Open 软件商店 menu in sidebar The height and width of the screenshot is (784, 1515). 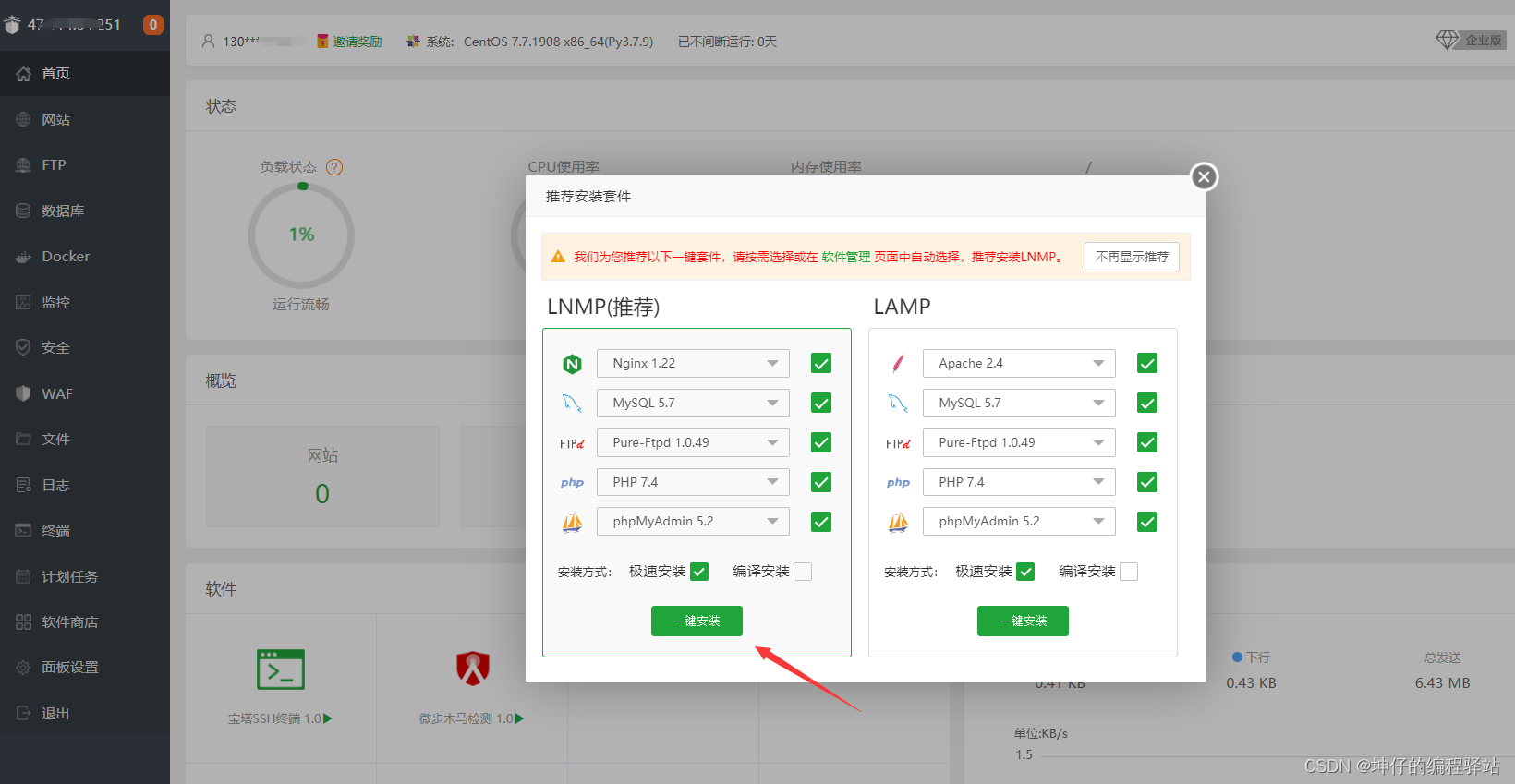85,621
